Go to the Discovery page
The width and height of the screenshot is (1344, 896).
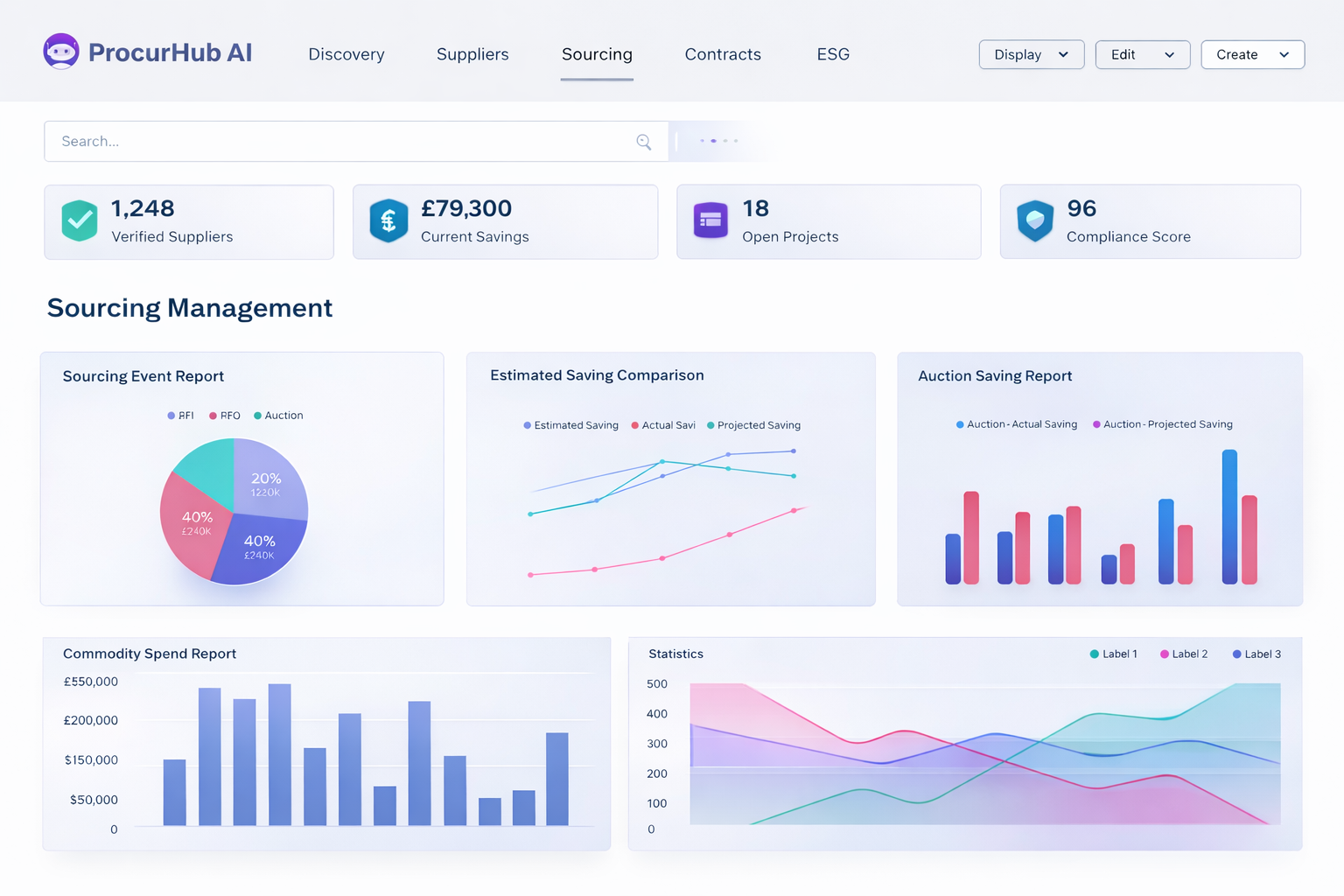pos(346,54)
